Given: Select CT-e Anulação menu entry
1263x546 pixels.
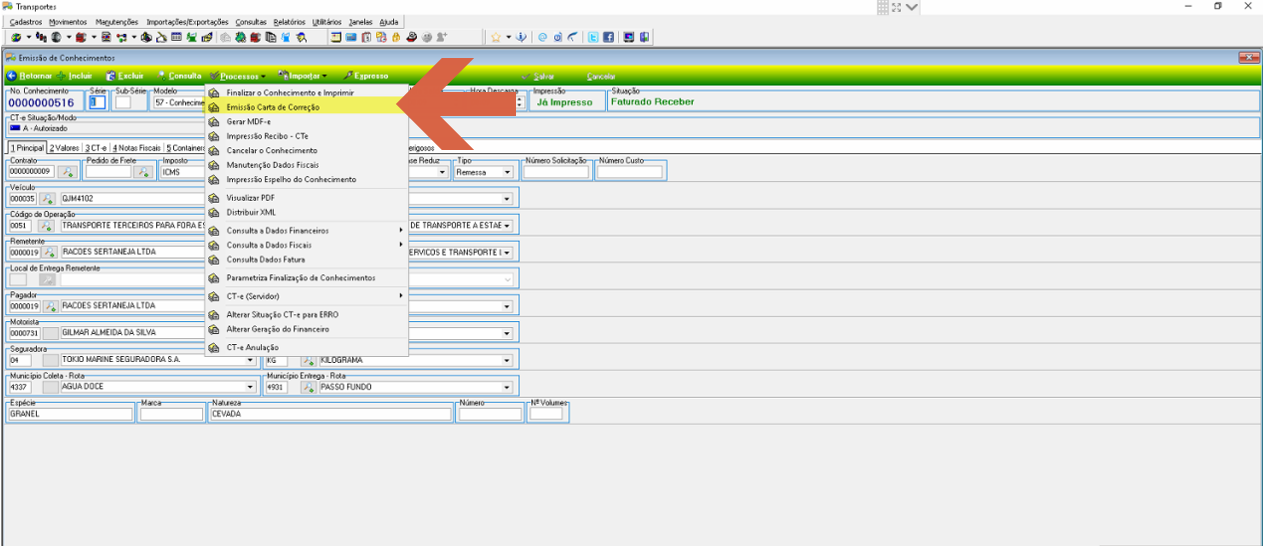Looking at the screenshot, I should 306,348.
